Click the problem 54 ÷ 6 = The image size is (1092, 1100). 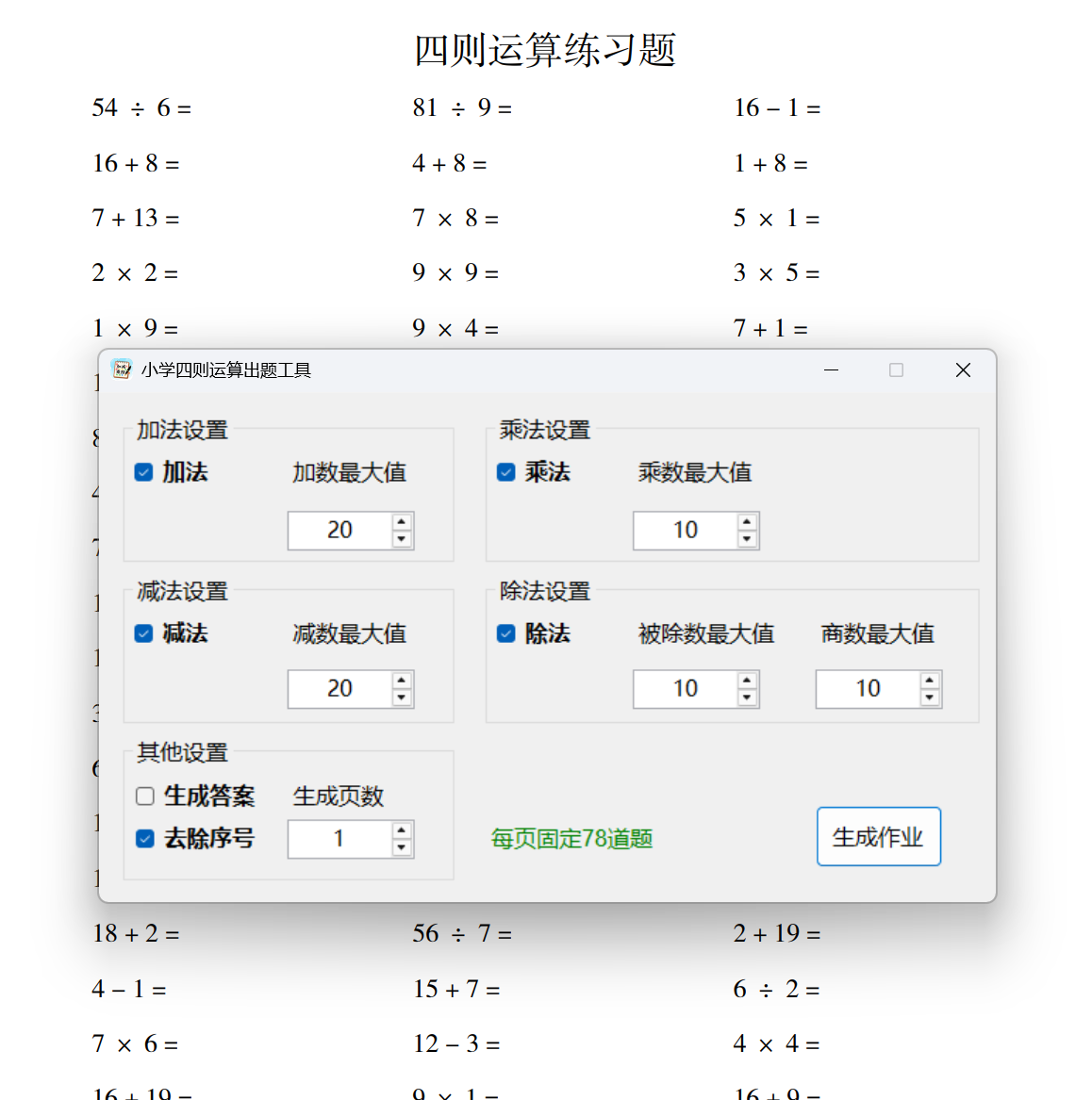tap(141, 107)
